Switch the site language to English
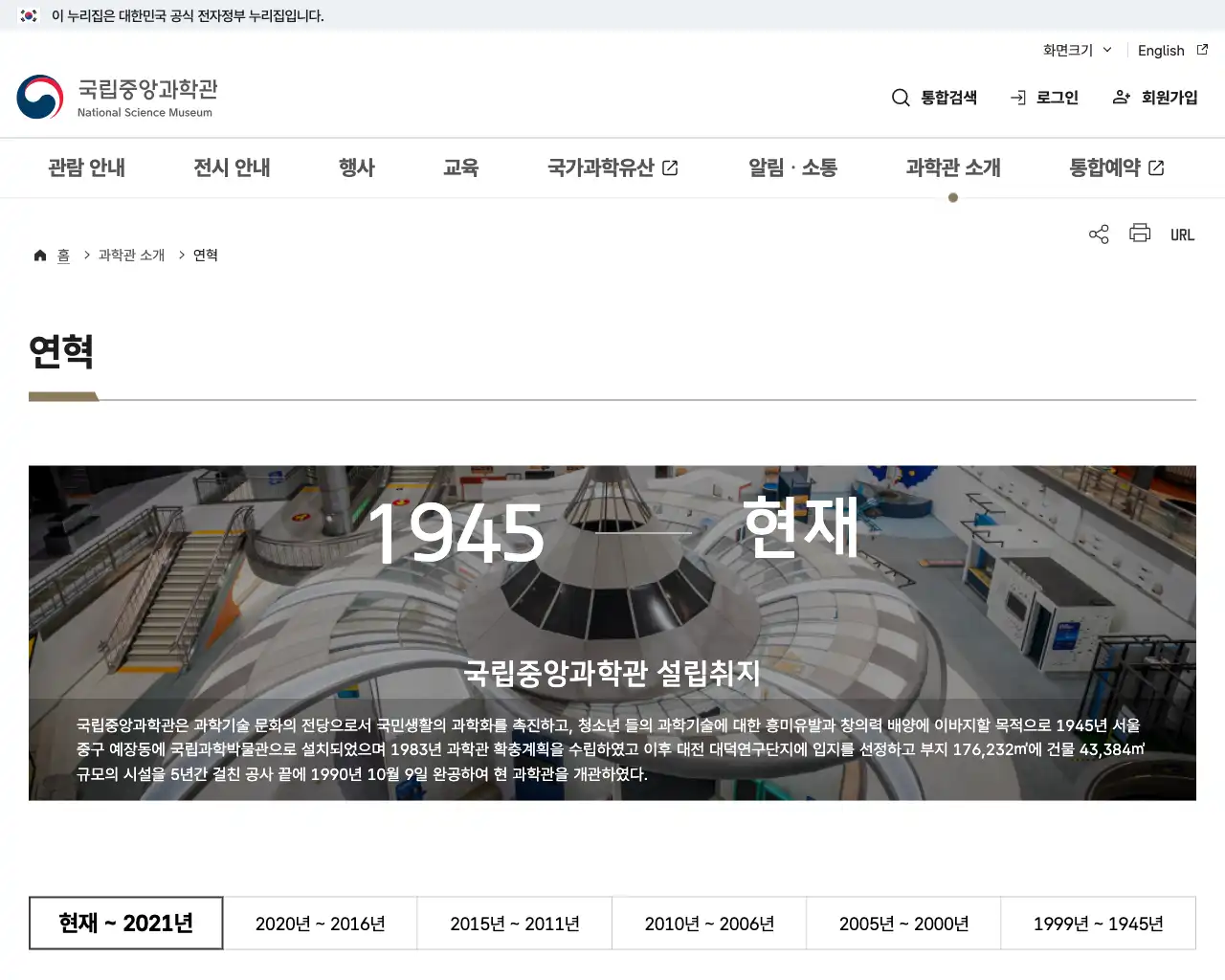Image resolution: width=1225 pixels, height=980 pixels. click(x=1160, y=50)
